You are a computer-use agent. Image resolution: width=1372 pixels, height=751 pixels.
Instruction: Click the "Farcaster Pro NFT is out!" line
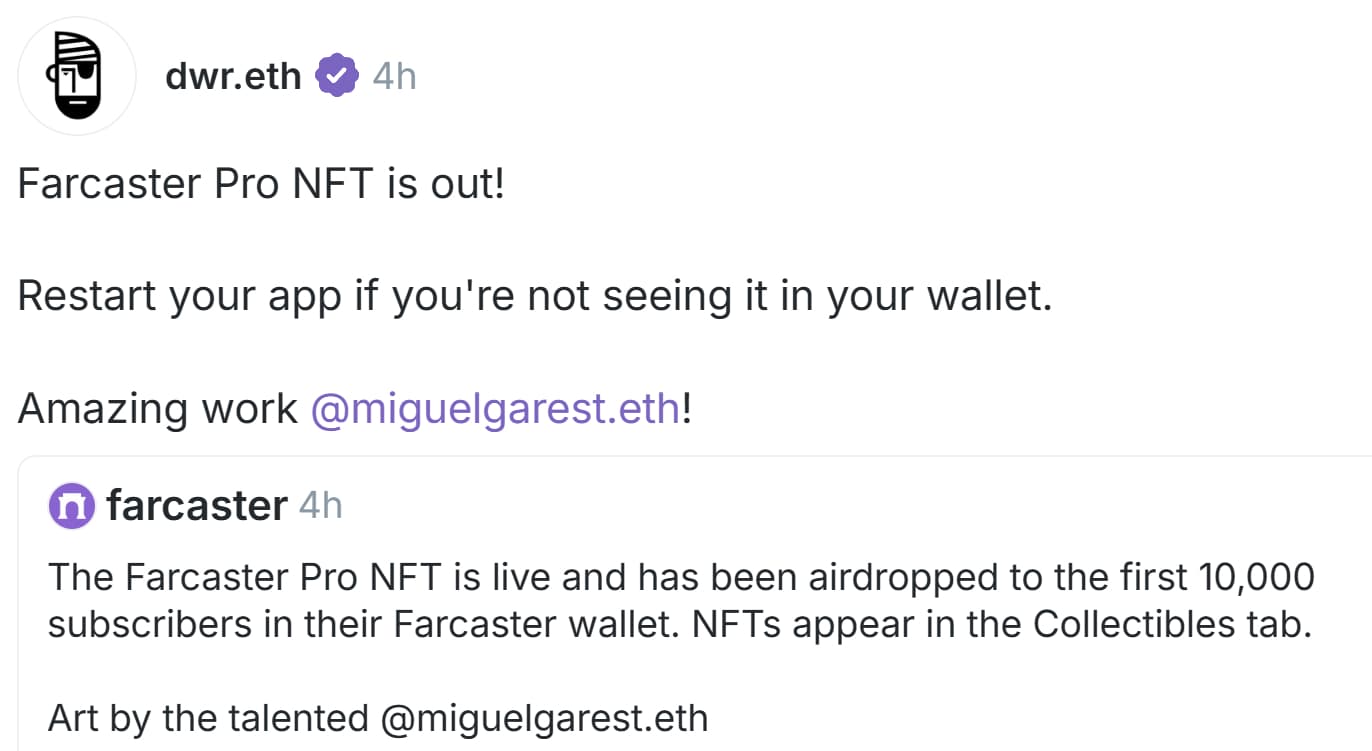click(261, 184)
